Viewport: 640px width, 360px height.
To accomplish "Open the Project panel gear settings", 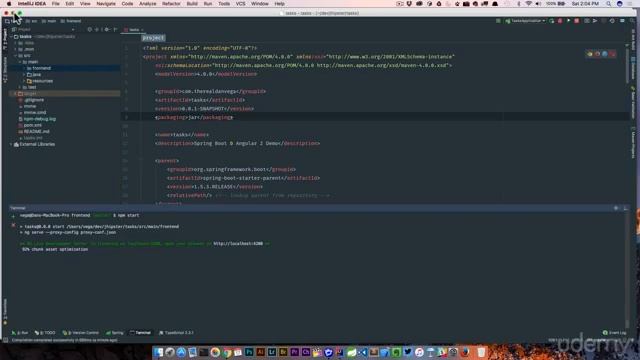I will click(107, 29).
